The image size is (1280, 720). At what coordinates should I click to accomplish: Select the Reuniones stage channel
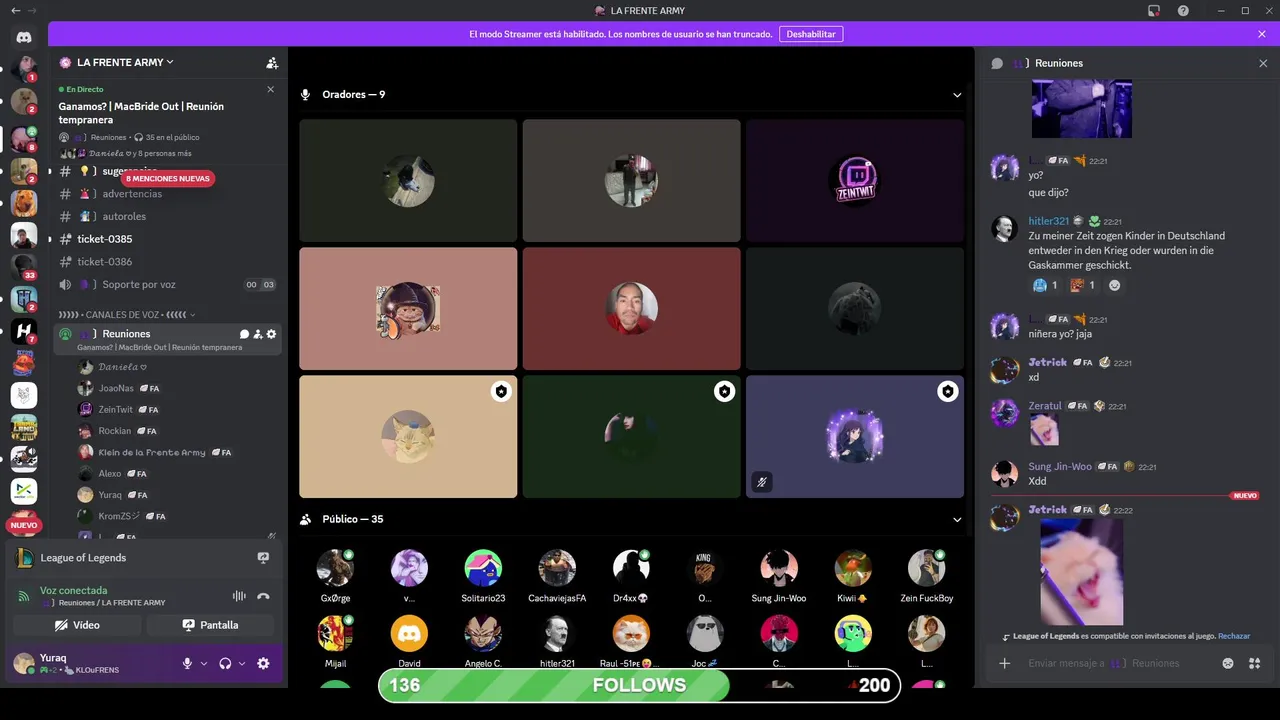point(168,339)
